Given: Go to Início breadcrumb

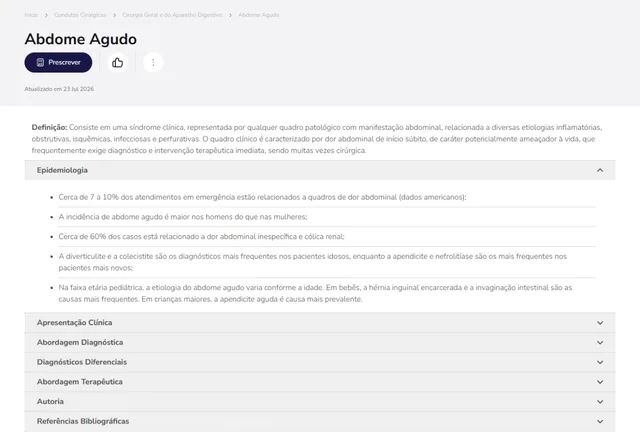Looking at the screenshot, I should (31, 15).
